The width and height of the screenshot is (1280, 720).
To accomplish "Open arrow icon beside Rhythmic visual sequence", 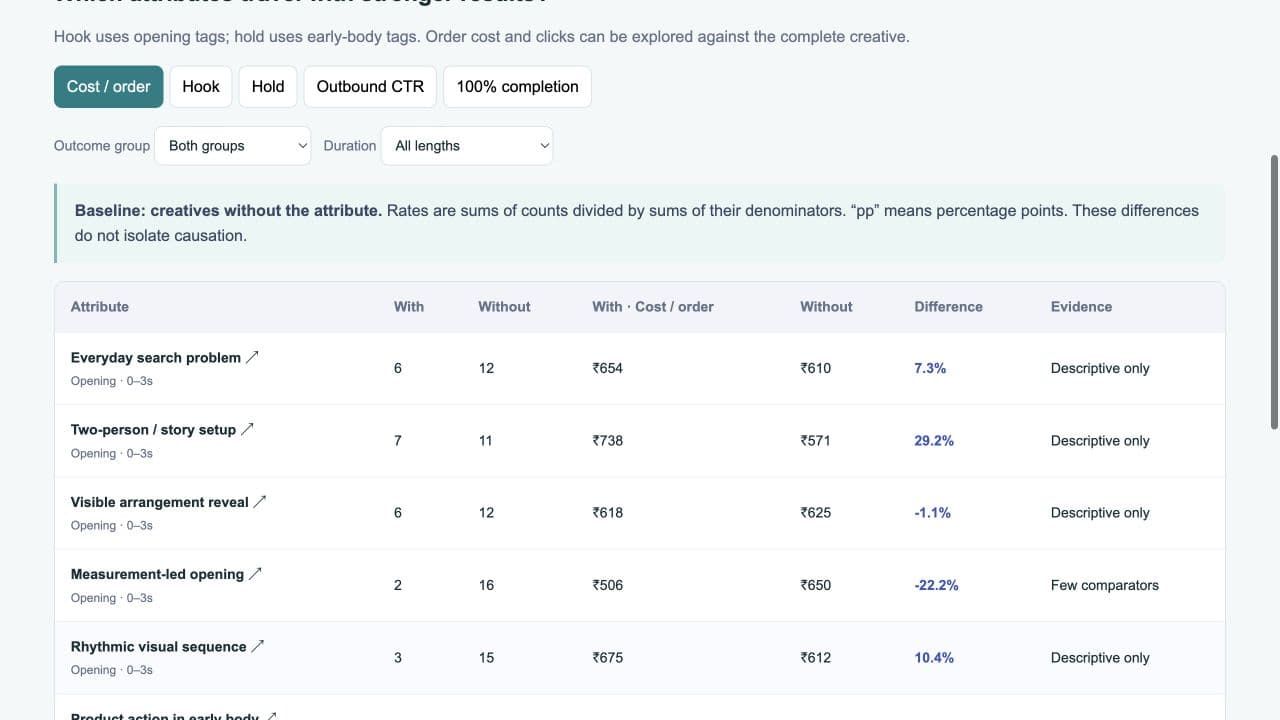I will pos(258,646).
